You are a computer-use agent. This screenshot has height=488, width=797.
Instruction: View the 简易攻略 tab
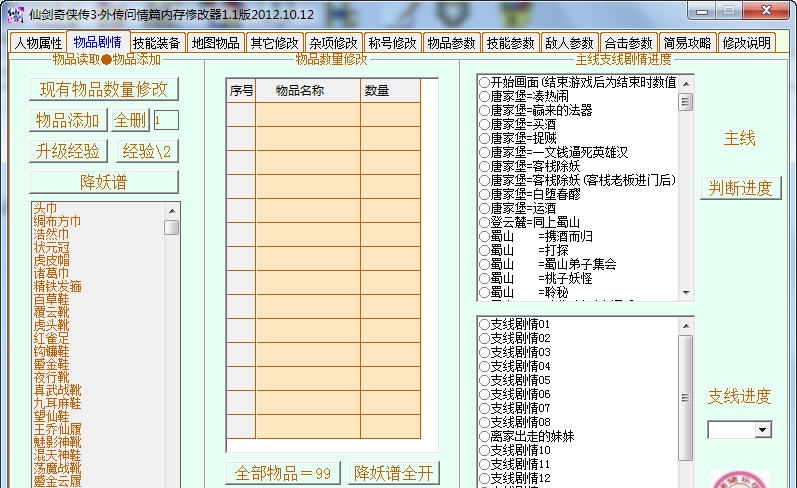[687, 43]
